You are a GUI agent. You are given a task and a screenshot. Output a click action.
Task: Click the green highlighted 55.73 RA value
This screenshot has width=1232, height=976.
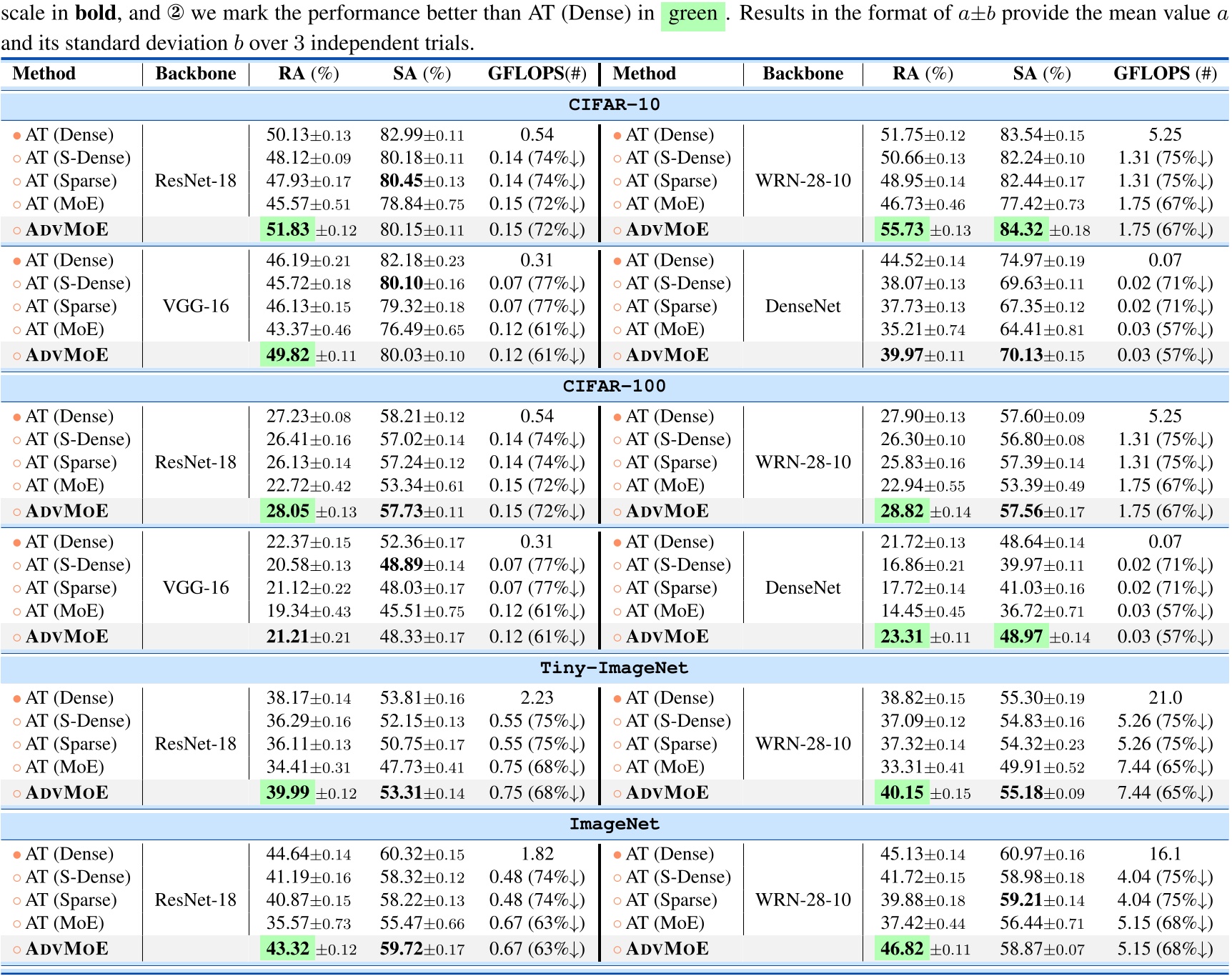coord(902,230)
